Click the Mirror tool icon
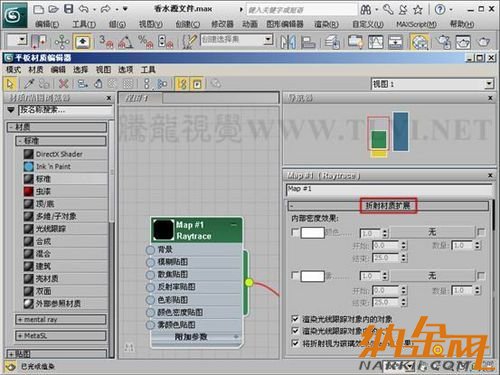 point(288,42)
